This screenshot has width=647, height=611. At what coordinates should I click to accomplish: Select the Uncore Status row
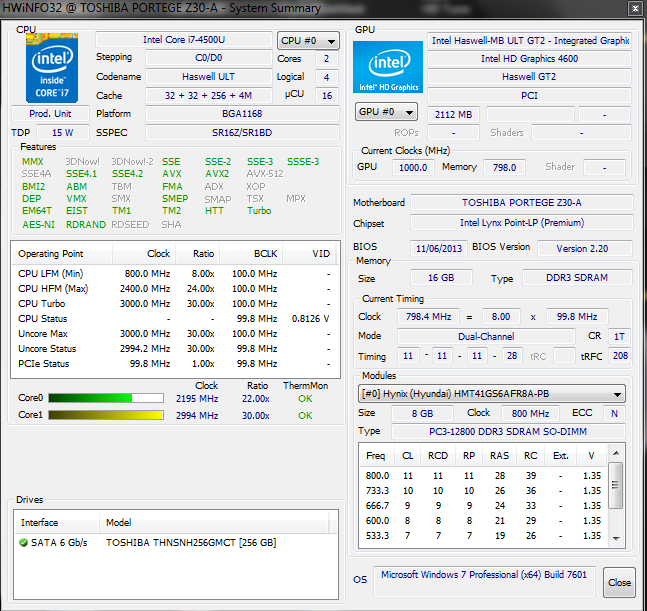175,349
